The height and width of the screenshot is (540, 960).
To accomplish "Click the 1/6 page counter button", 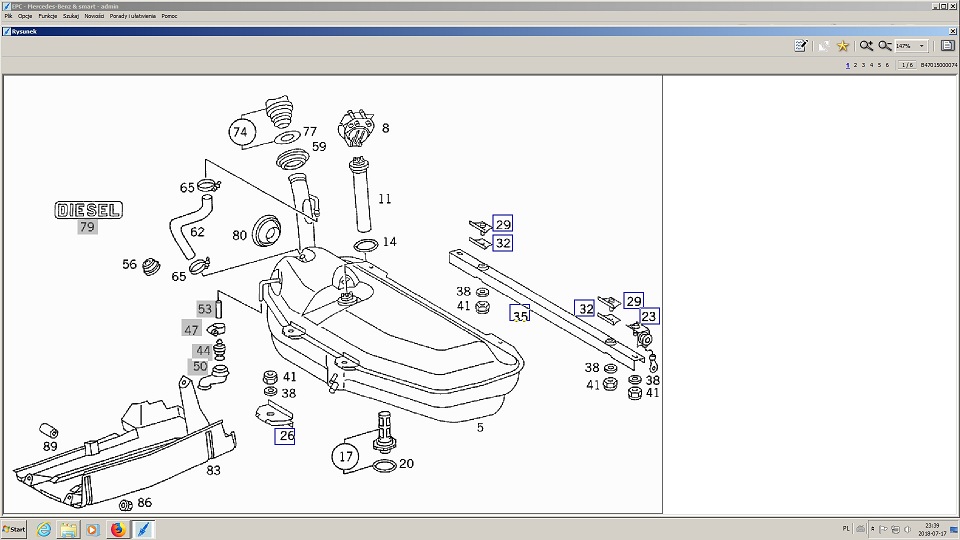I will (907, 65).
